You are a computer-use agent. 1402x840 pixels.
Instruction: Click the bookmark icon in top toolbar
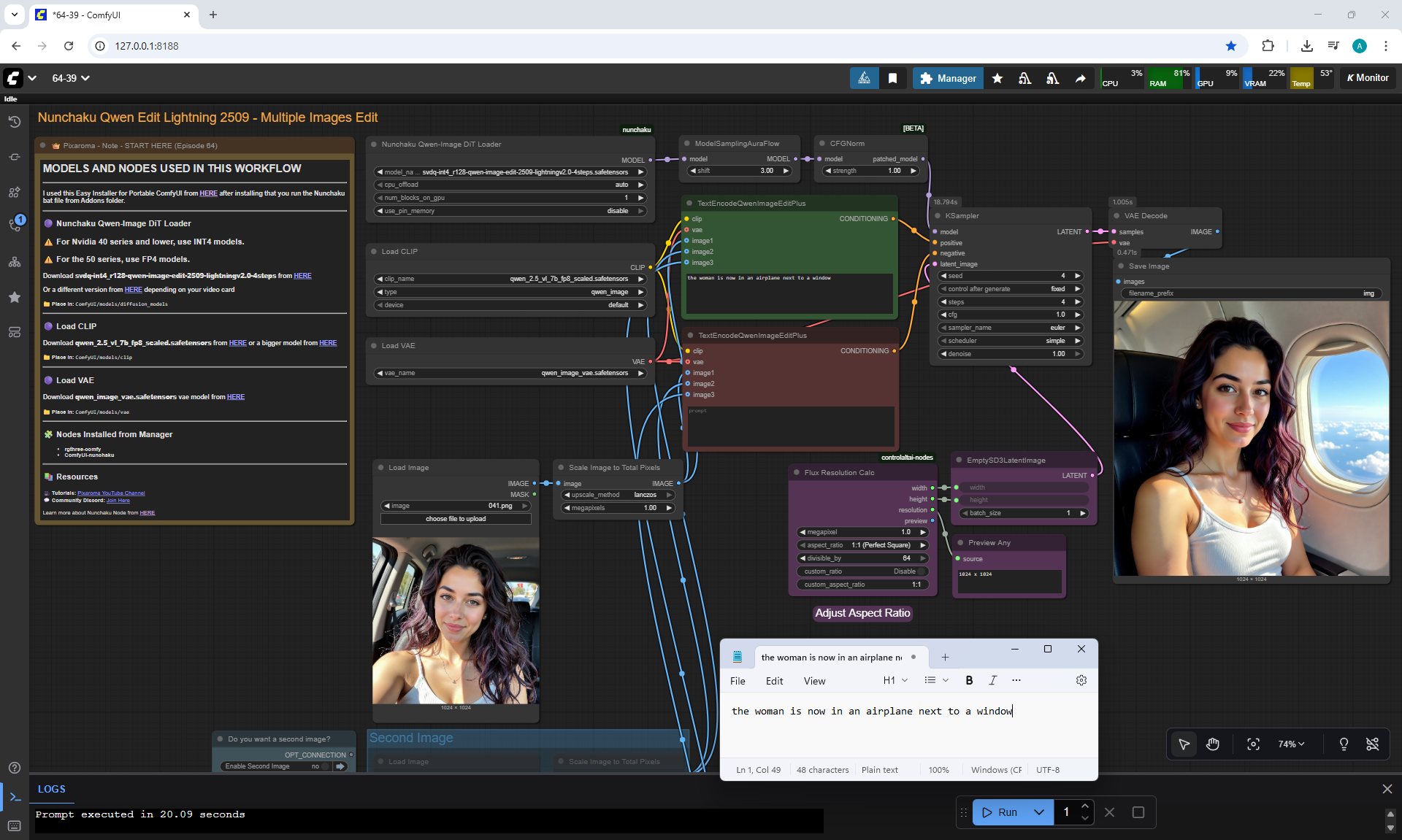pyautogui.click(x=892, y=78)
